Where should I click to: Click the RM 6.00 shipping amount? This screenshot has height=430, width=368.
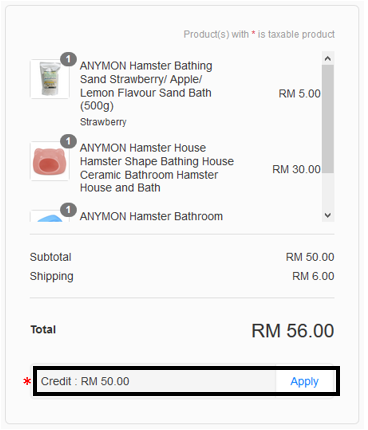313,276
